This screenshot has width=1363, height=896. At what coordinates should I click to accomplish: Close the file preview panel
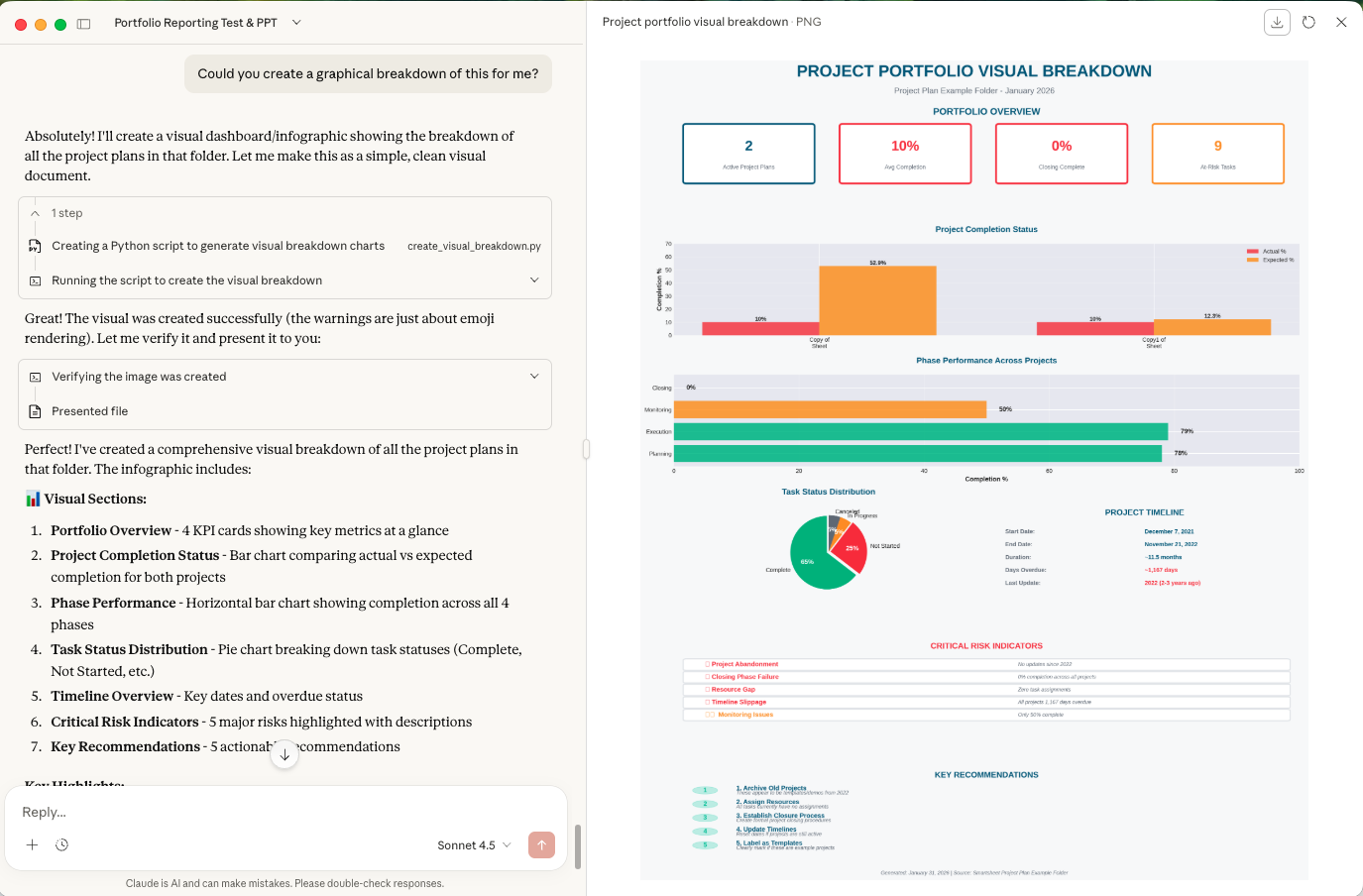click(x=1341, y=23)
